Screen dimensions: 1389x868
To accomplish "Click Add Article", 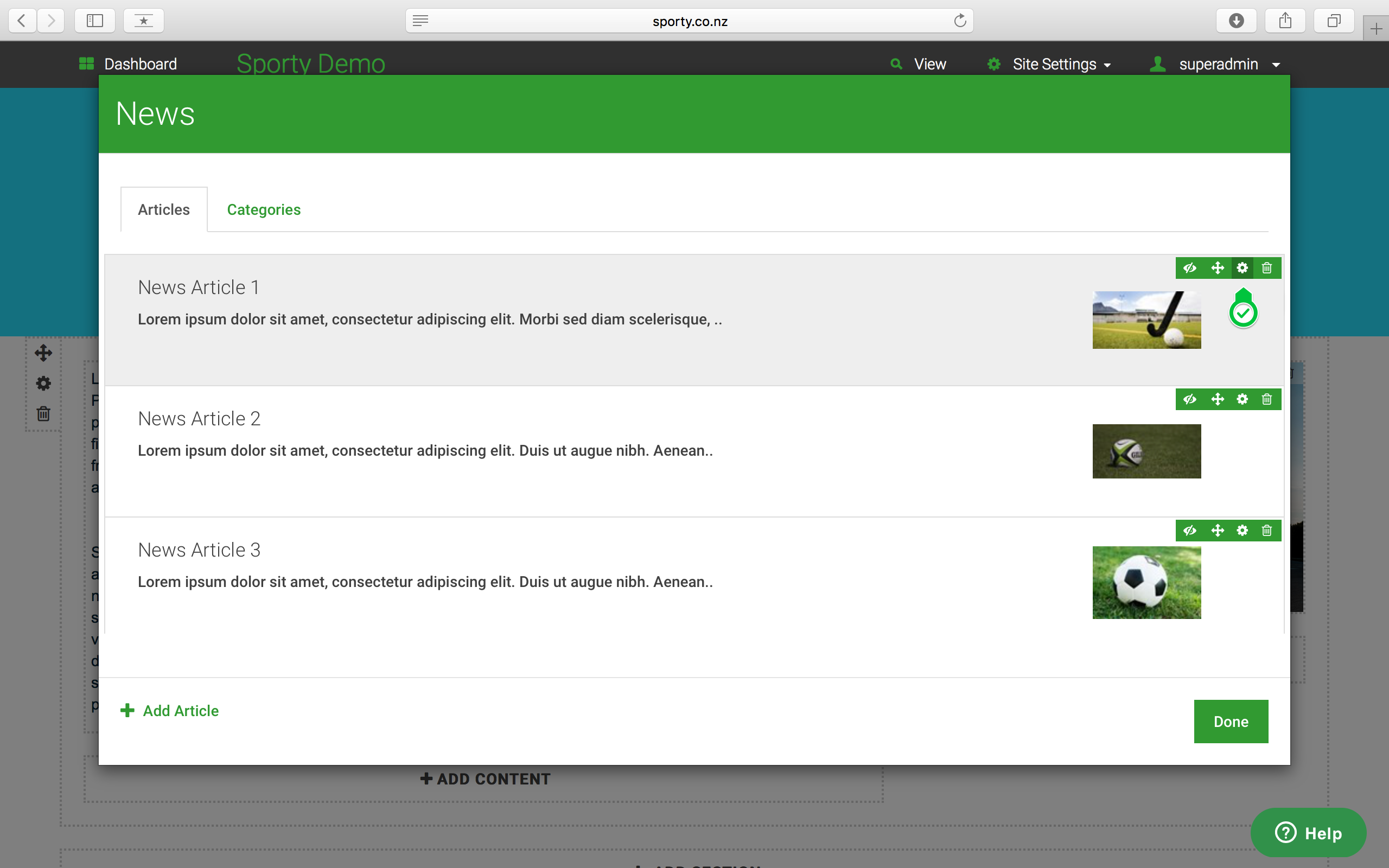I will pos(170,711).
